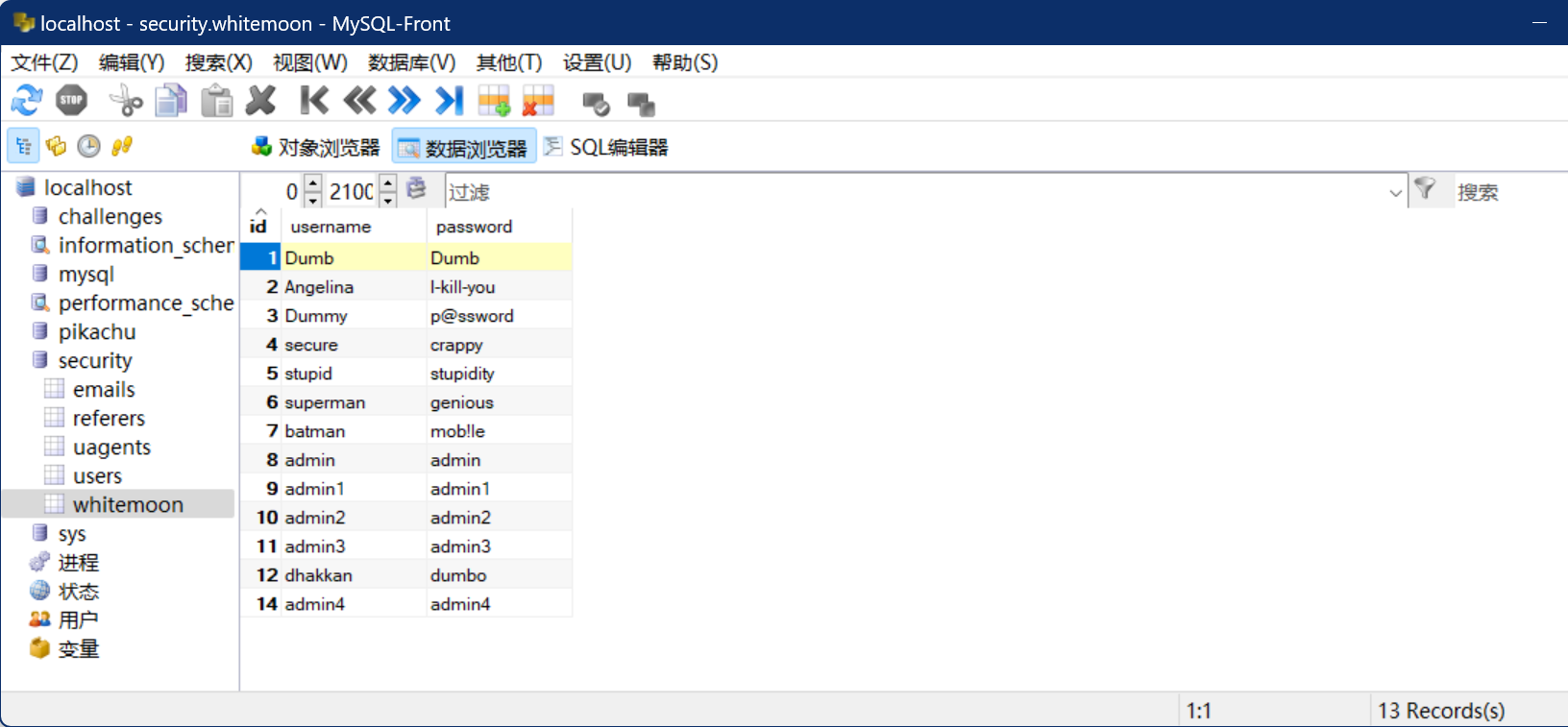Click the X Delete toolbar icon

pyautogui.click(x=260, y=100)
